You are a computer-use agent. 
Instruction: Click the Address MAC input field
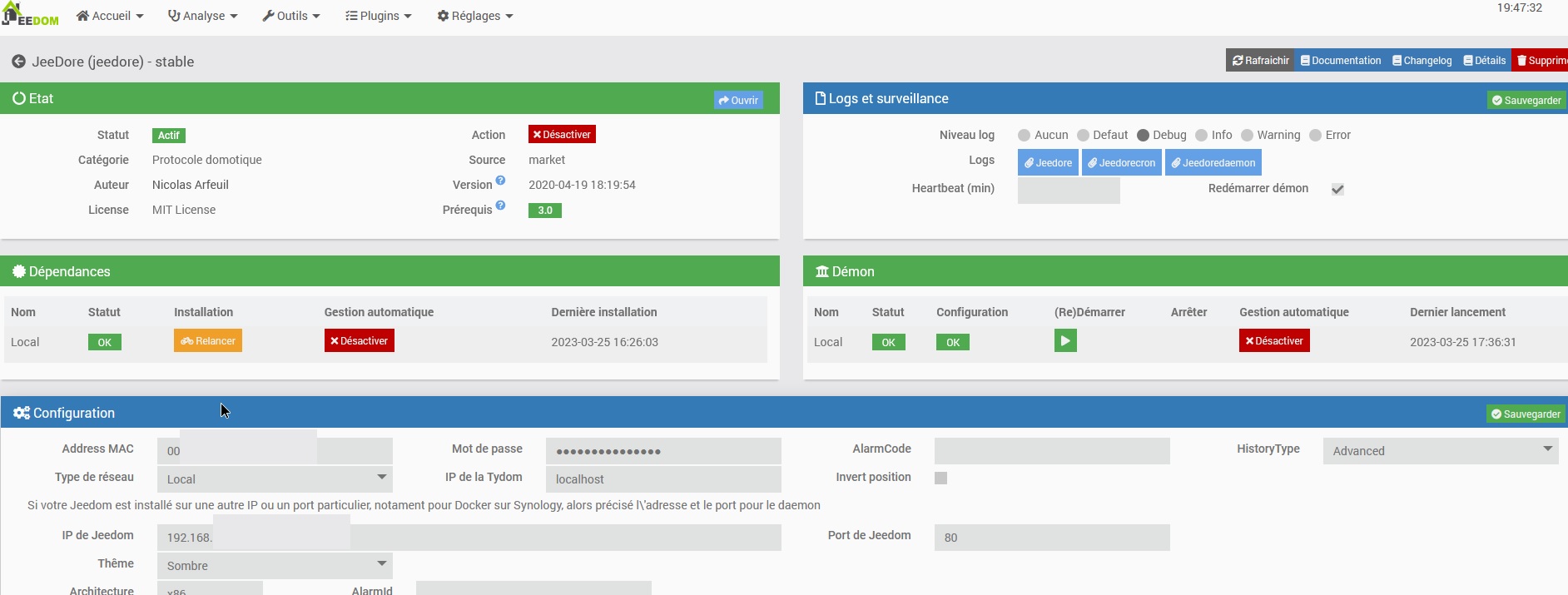pos(275,451)
